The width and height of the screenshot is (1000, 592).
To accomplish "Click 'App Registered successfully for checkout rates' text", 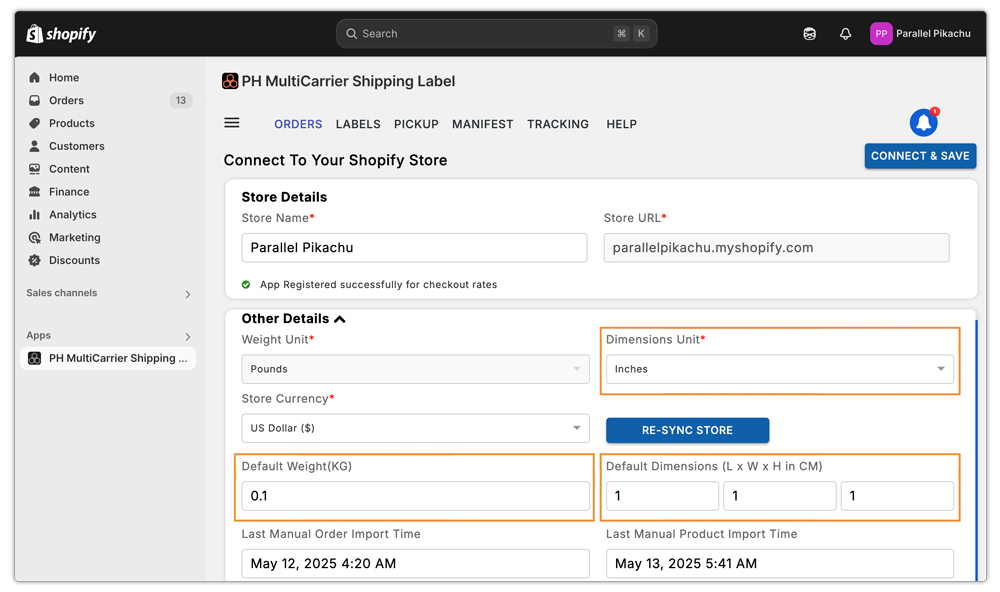I will 378,285.
